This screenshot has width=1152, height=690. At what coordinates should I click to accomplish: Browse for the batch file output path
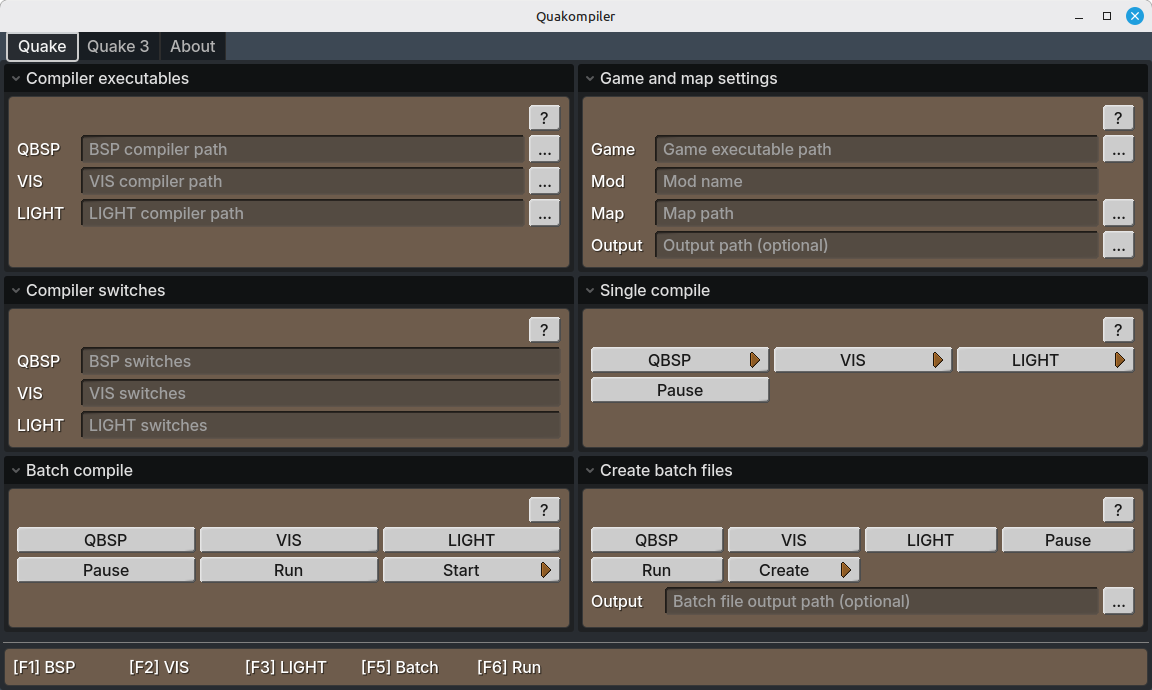[1118, 601]
